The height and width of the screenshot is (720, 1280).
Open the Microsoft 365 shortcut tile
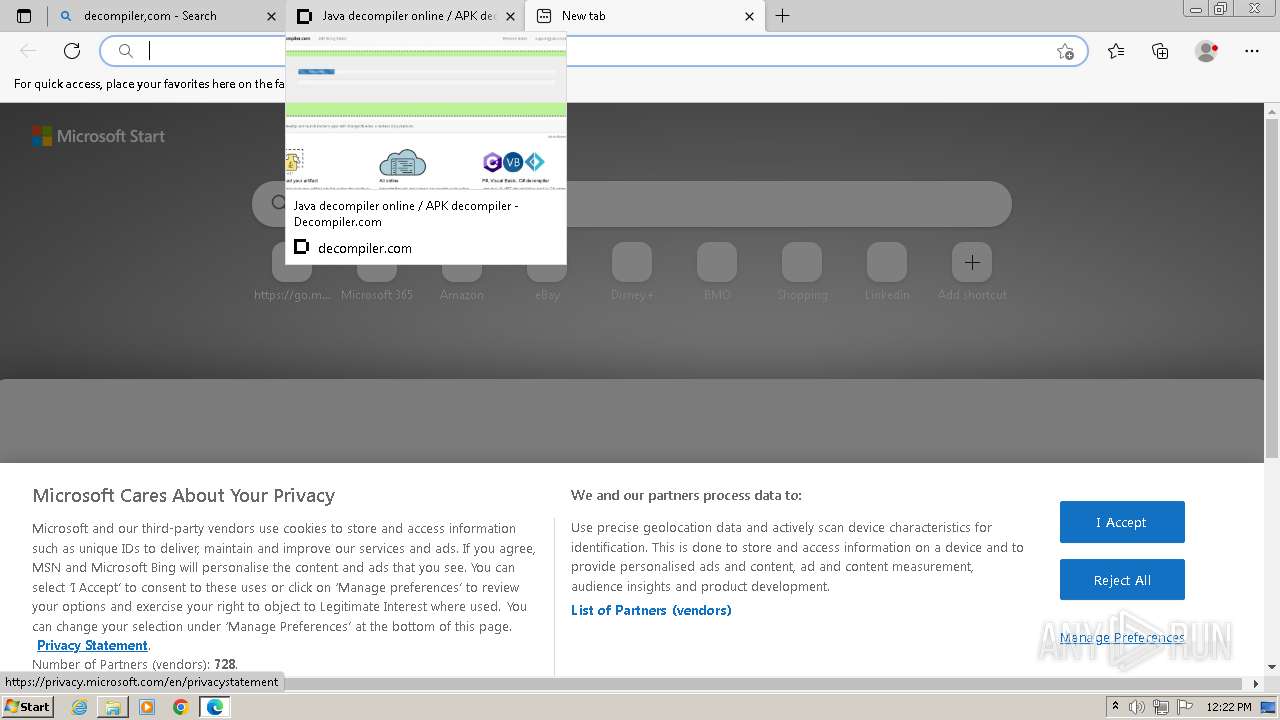[x=377, y=272]
